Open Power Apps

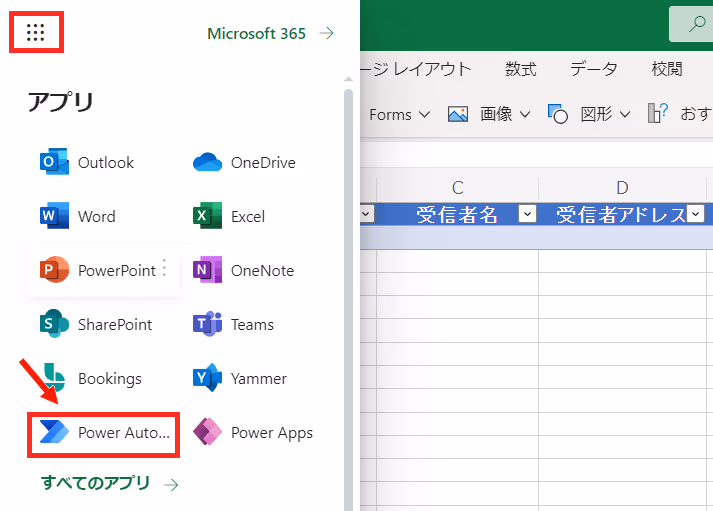pos(253,432)
